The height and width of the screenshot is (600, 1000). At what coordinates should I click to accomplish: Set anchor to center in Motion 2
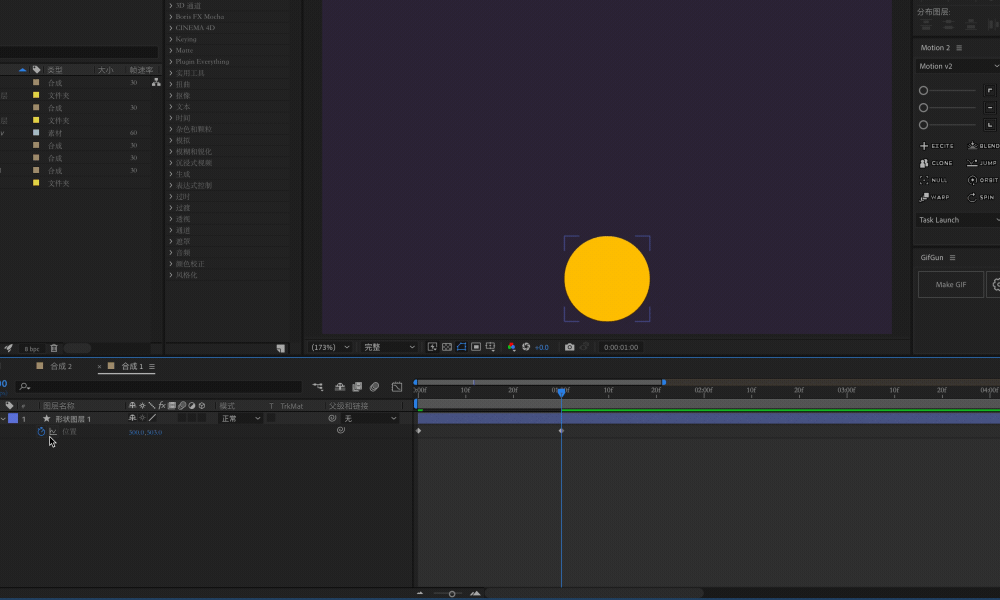(990, 108)
